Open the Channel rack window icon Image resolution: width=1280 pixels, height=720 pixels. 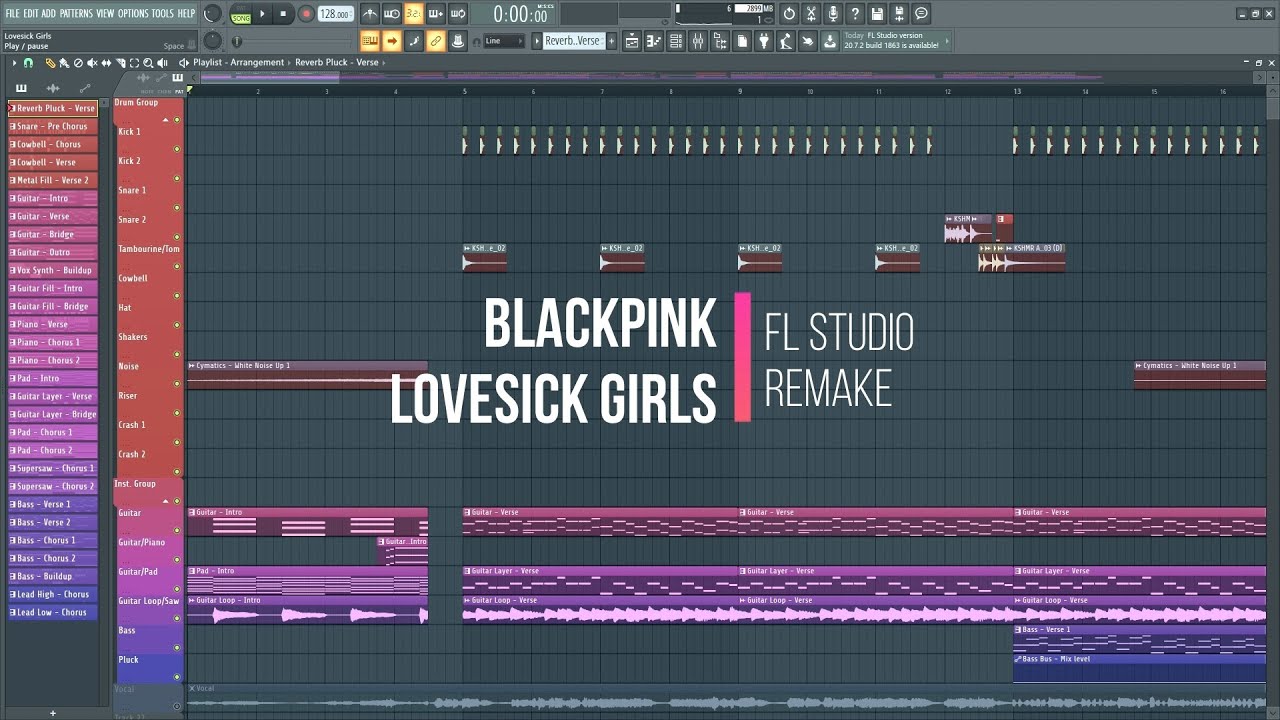click(x=676, y=41)
